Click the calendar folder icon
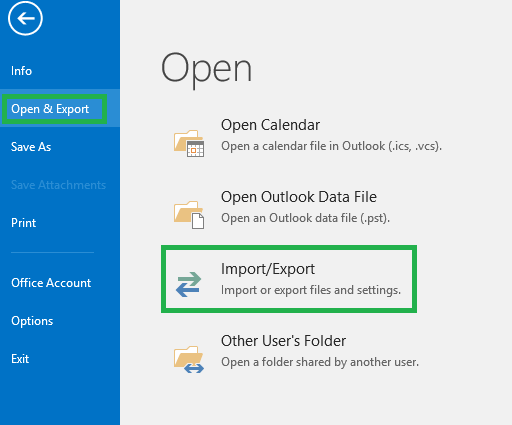Image resolution: width=512 pixels, height=425 pixels. 189,143
